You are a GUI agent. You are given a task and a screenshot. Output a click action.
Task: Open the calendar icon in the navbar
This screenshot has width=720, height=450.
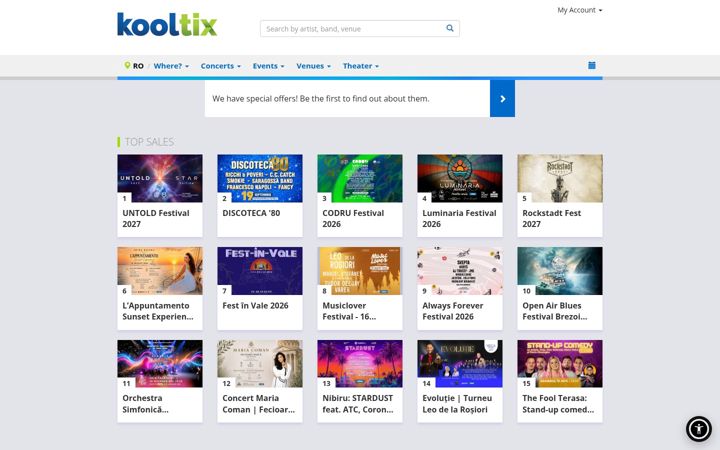tap(592, 66)
